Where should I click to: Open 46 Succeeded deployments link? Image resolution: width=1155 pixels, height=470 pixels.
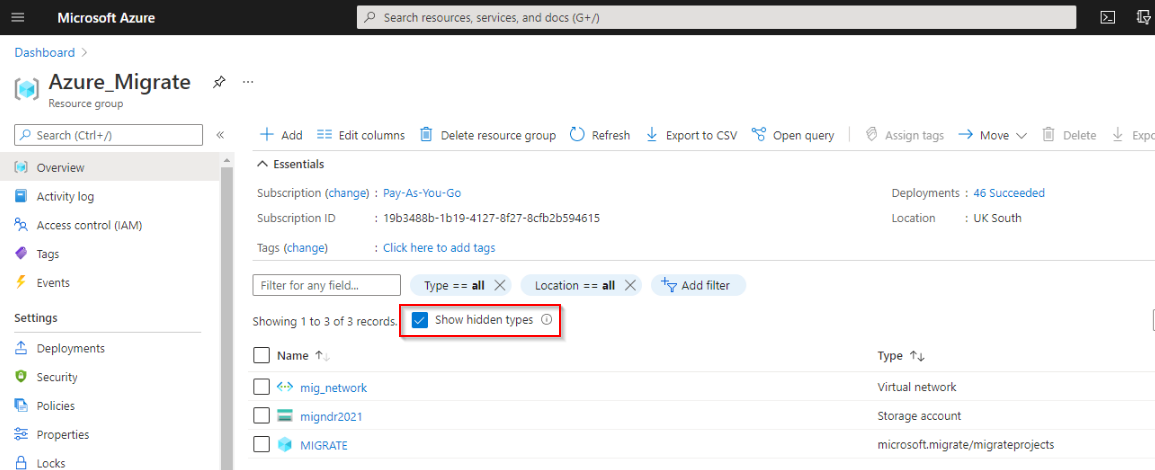(1009, 193)
